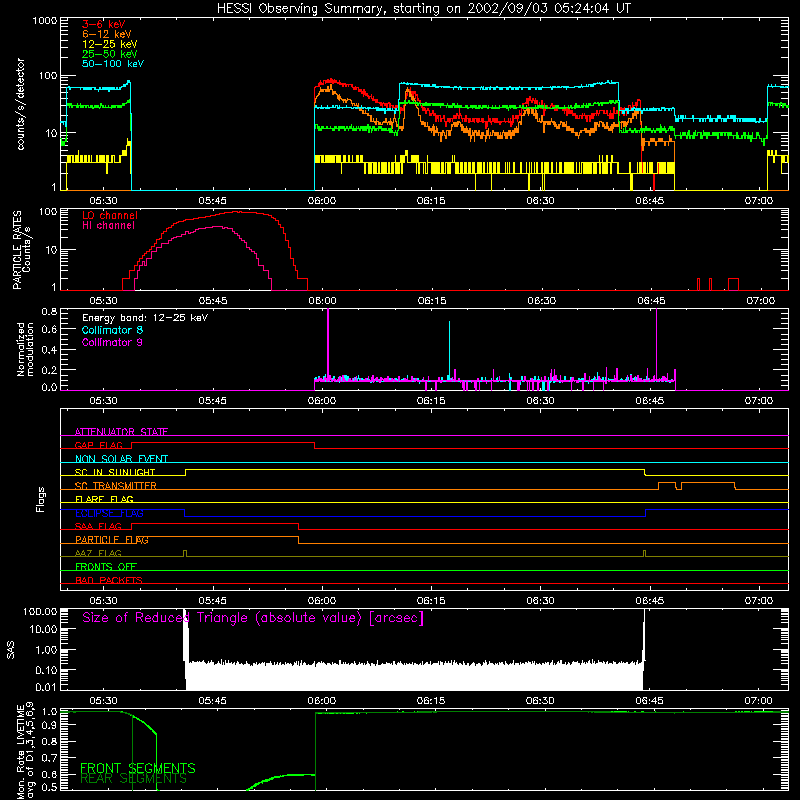Click the ECLIPSE FLAG label
800x800 pixels.
click(109, 513)
